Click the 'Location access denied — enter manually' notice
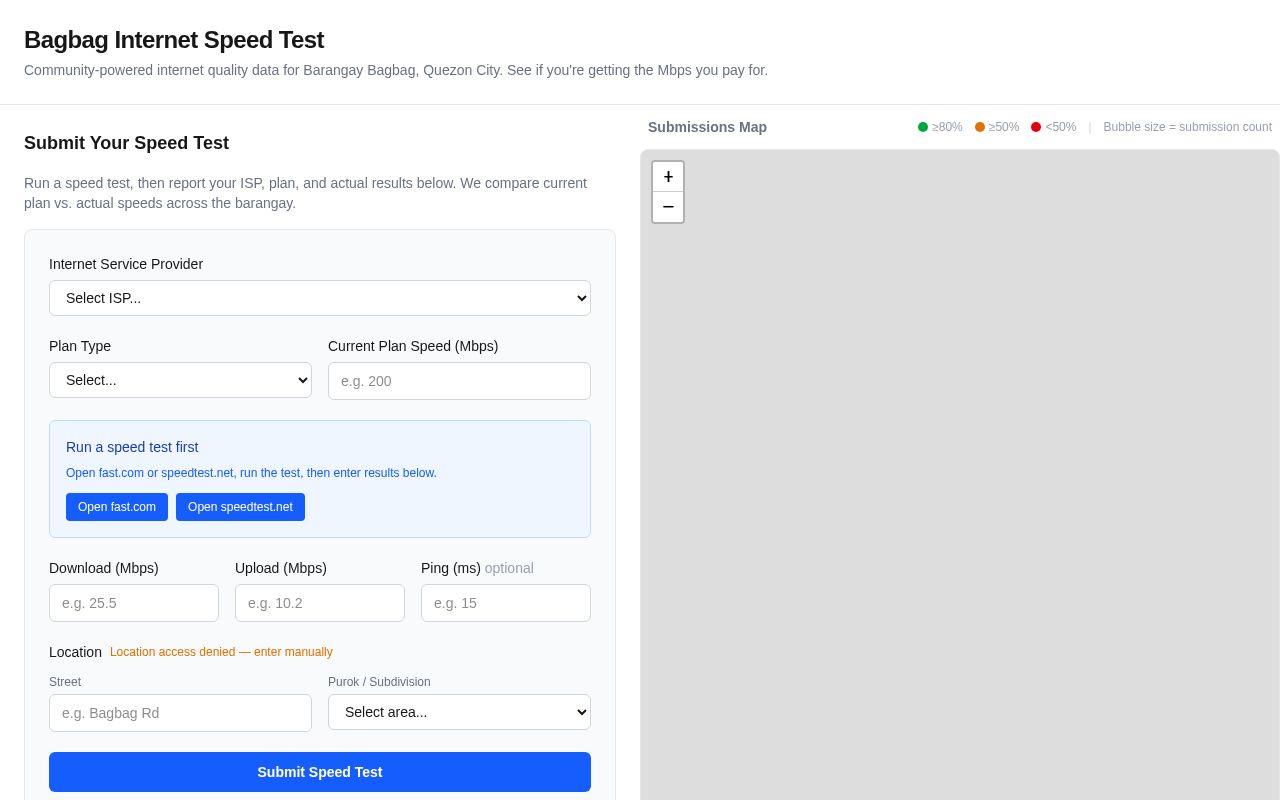 221,652
